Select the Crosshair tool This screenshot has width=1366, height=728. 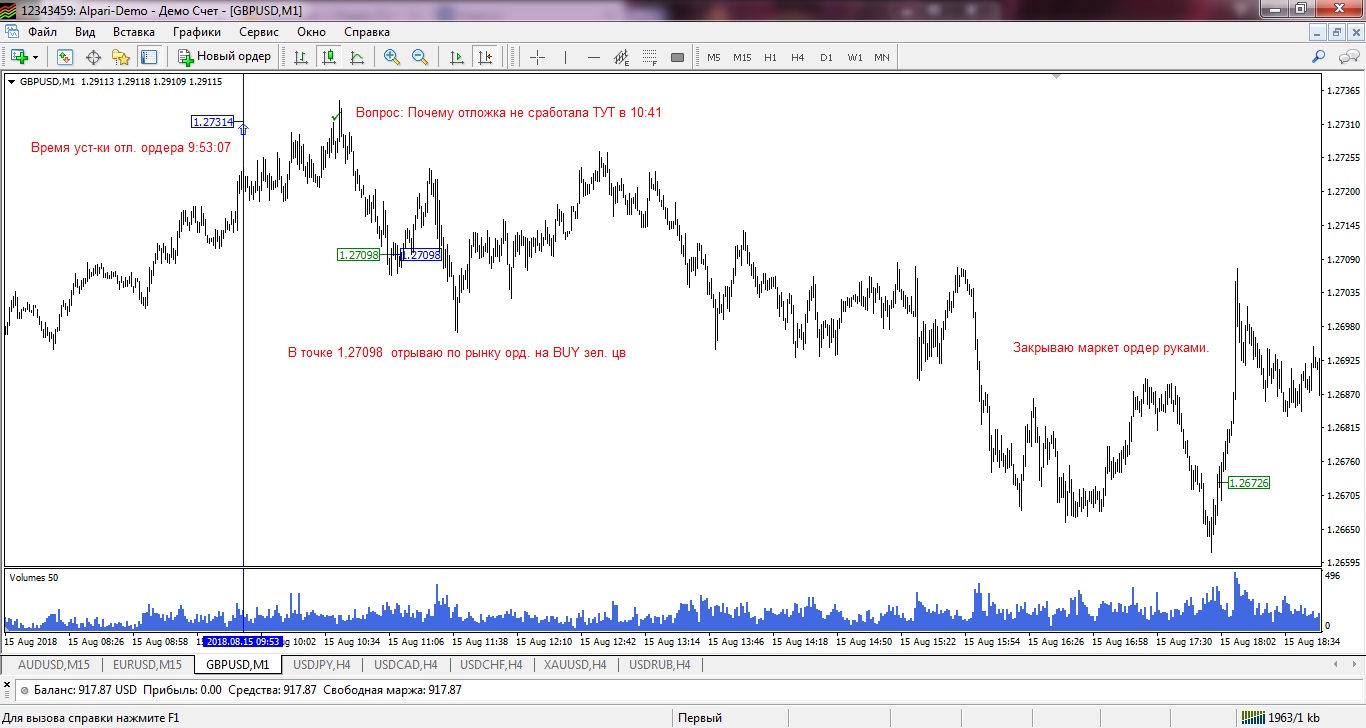(x=537, y=57)
